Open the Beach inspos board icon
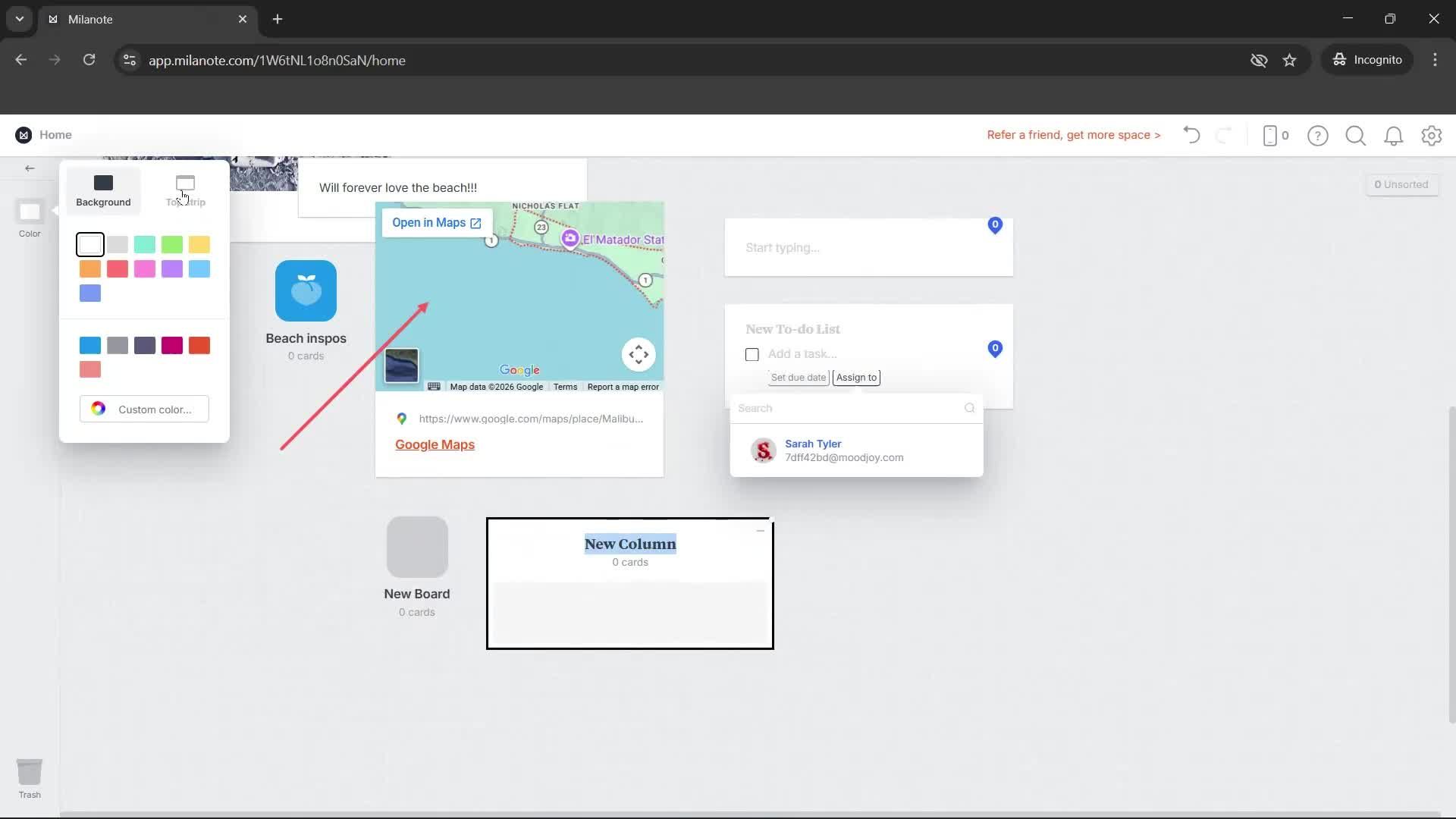This screenshot has height=819, width=1456. click(x=306, y=291)
